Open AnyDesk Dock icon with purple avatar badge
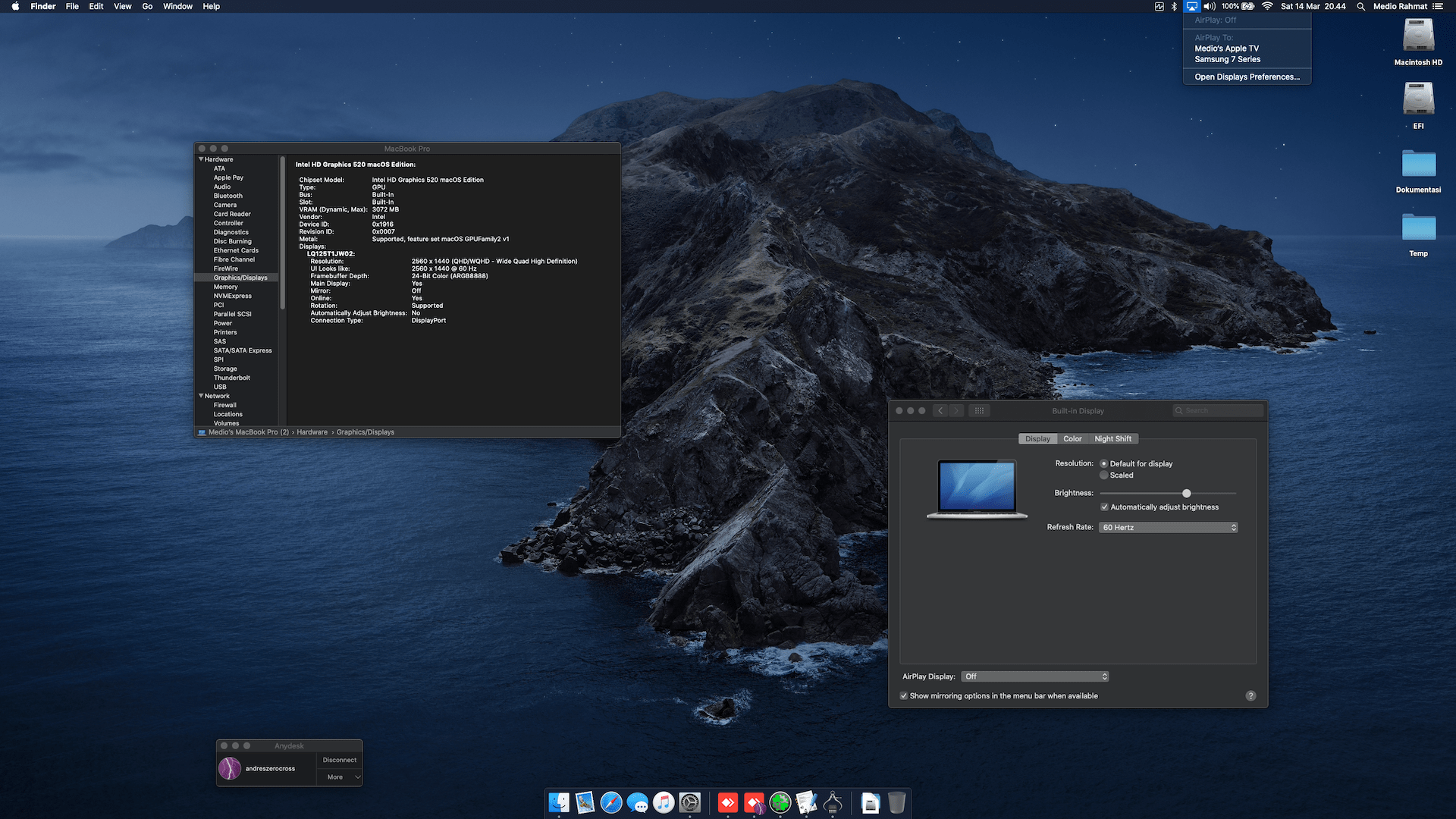Viewport: 1456px width, 819px height. click(x=754, y=802)
